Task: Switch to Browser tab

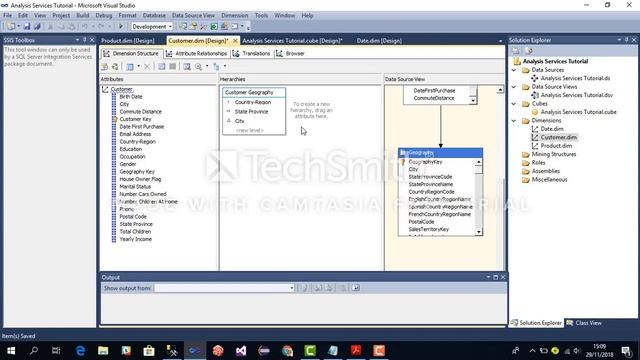Action: tap(291, 53)
